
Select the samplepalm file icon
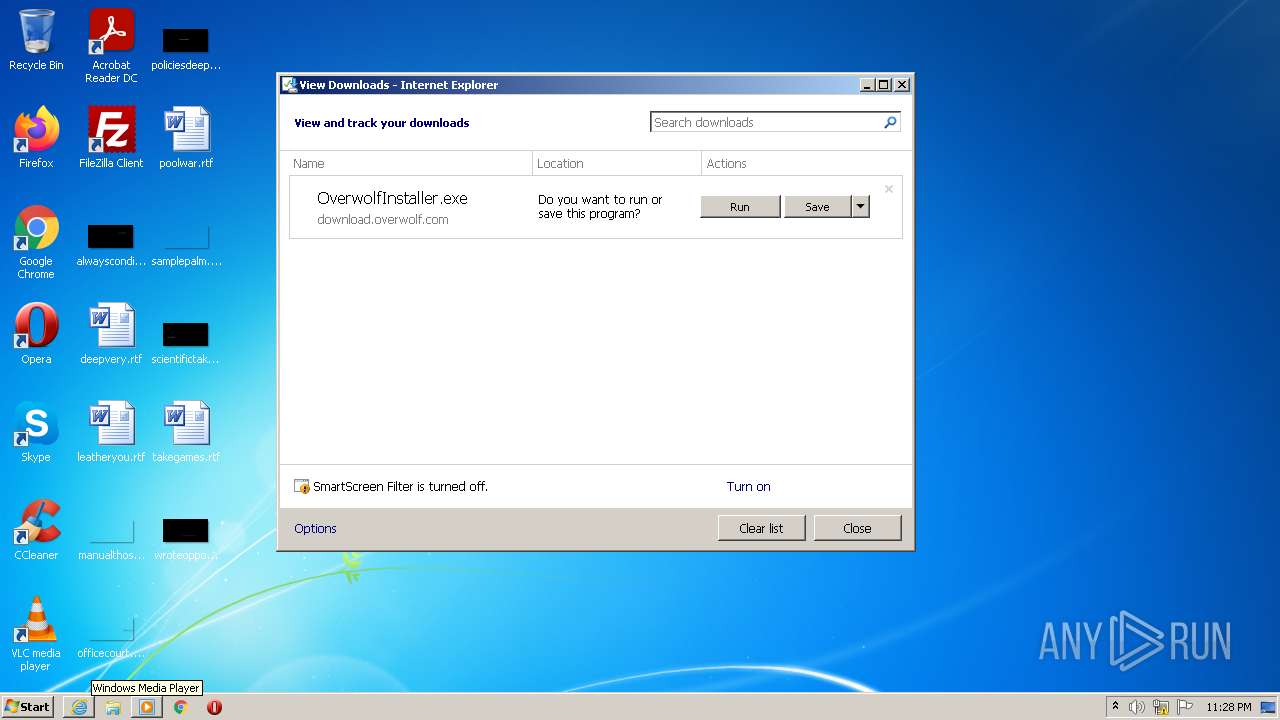click(186, 246)
